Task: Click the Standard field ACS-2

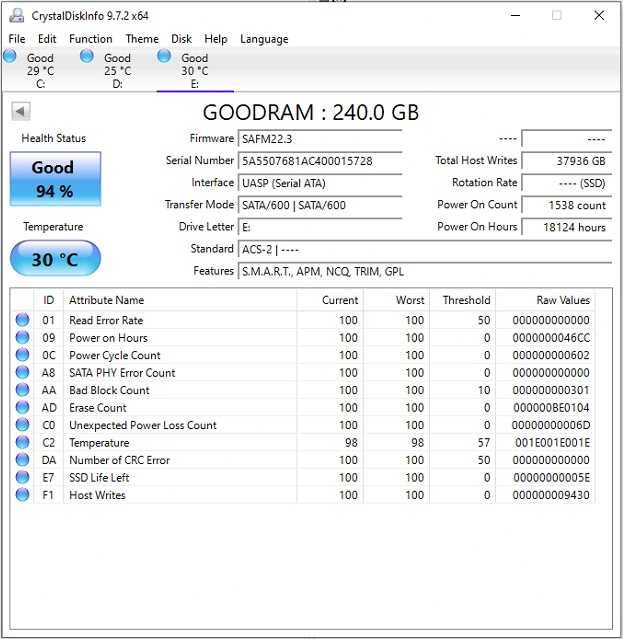Action: [425, 249]
